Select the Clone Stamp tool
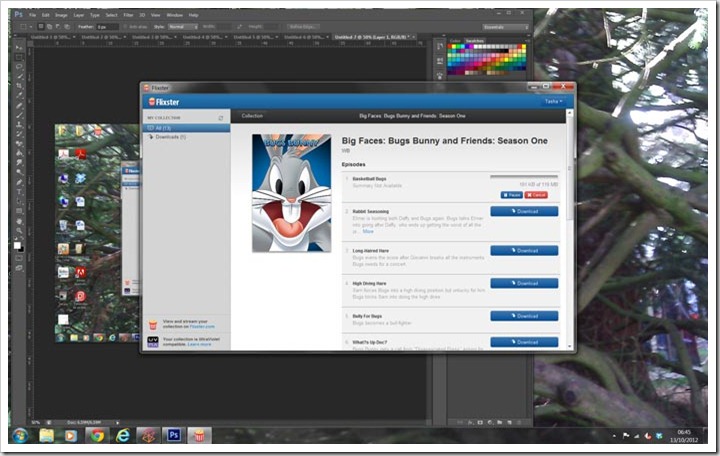Image resolution: width=720 pixels, height=456 pixels. [19, 125]
